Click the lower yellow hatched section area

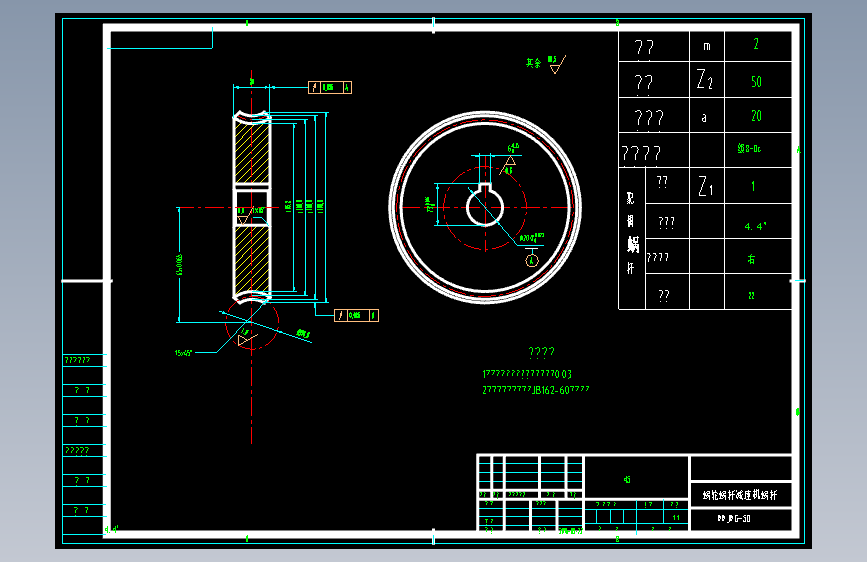[252, 259]
